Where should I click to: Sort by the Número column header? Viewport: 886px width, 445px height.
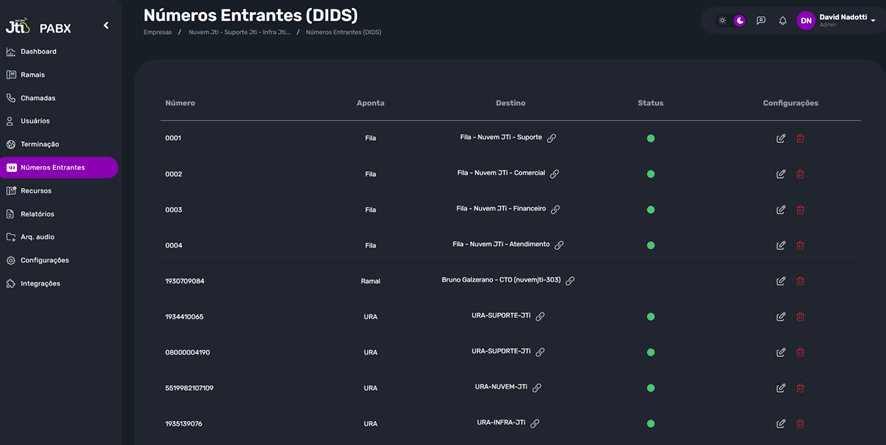tap(180, 103)
